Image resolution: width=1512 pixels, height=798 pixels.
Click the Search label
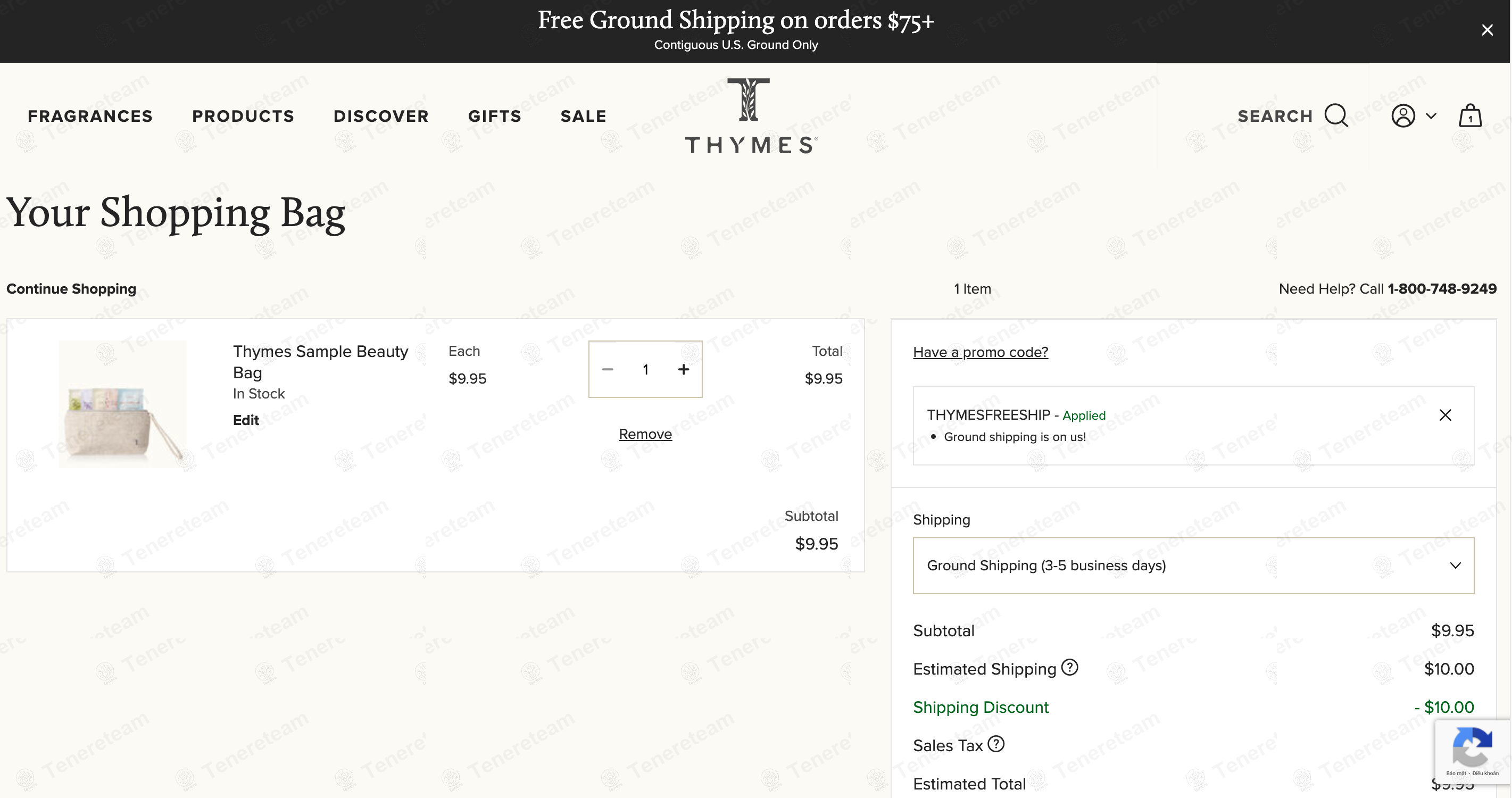click(1275, 116)
